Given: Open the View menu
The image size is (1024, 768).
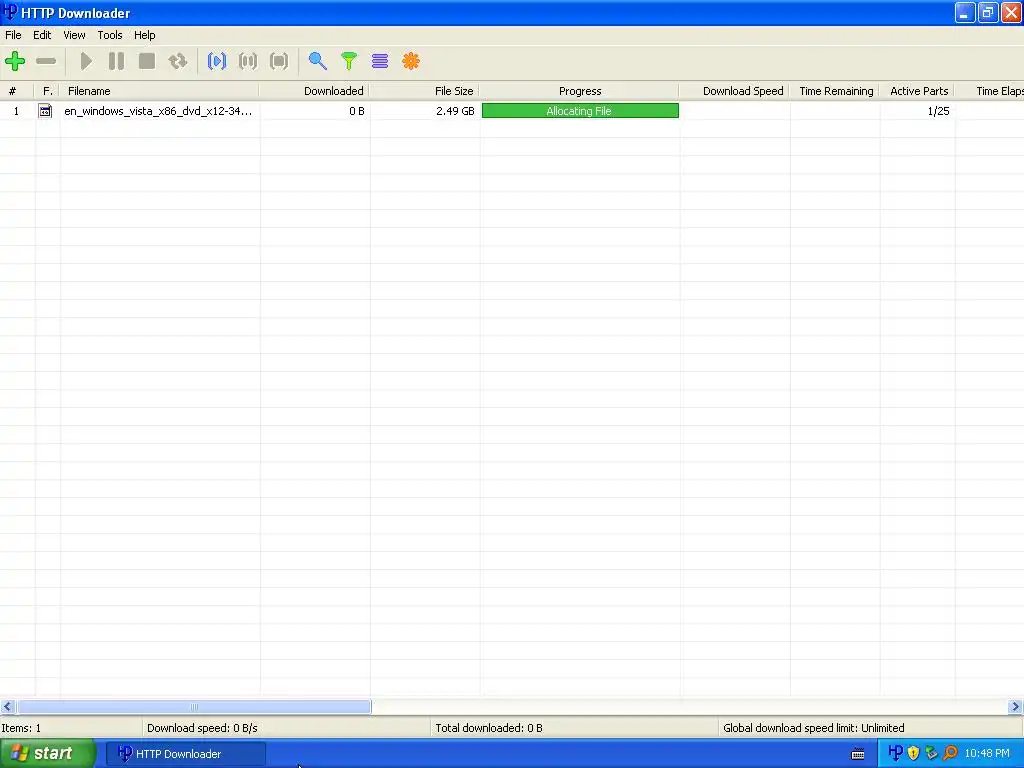Looking at the screenshot, I should point(74,35).
